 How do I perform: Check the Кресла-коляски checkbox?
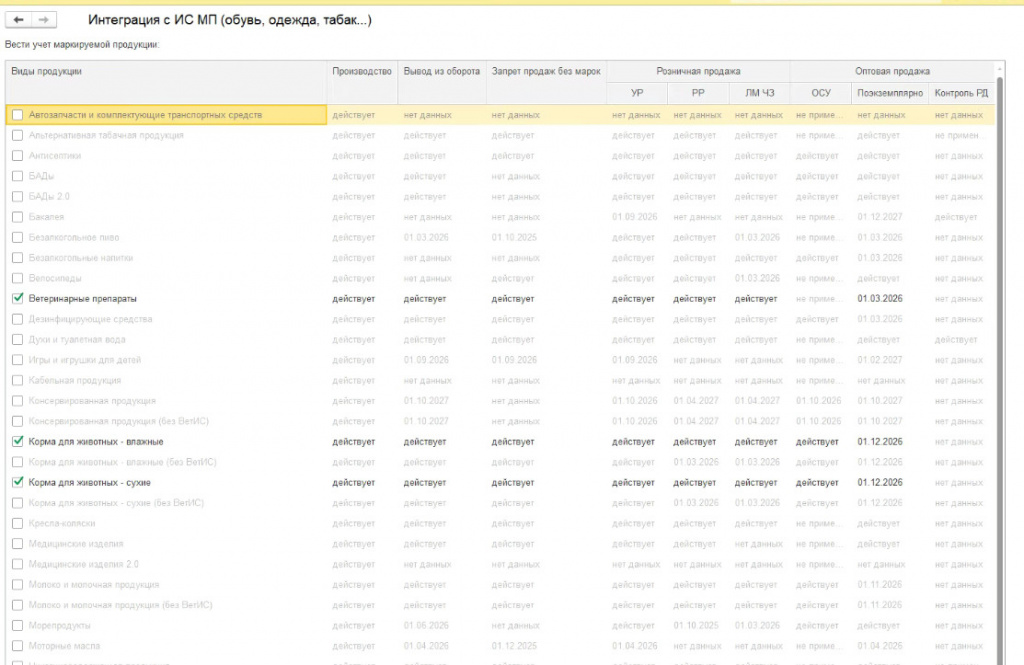(x=18, y=523)
